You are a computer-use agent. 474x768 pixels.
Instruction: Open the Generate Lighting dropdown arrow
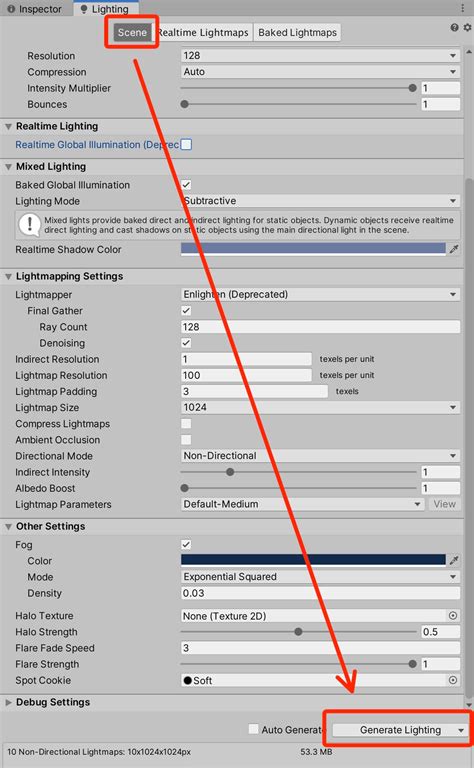(x=460, y=730)
